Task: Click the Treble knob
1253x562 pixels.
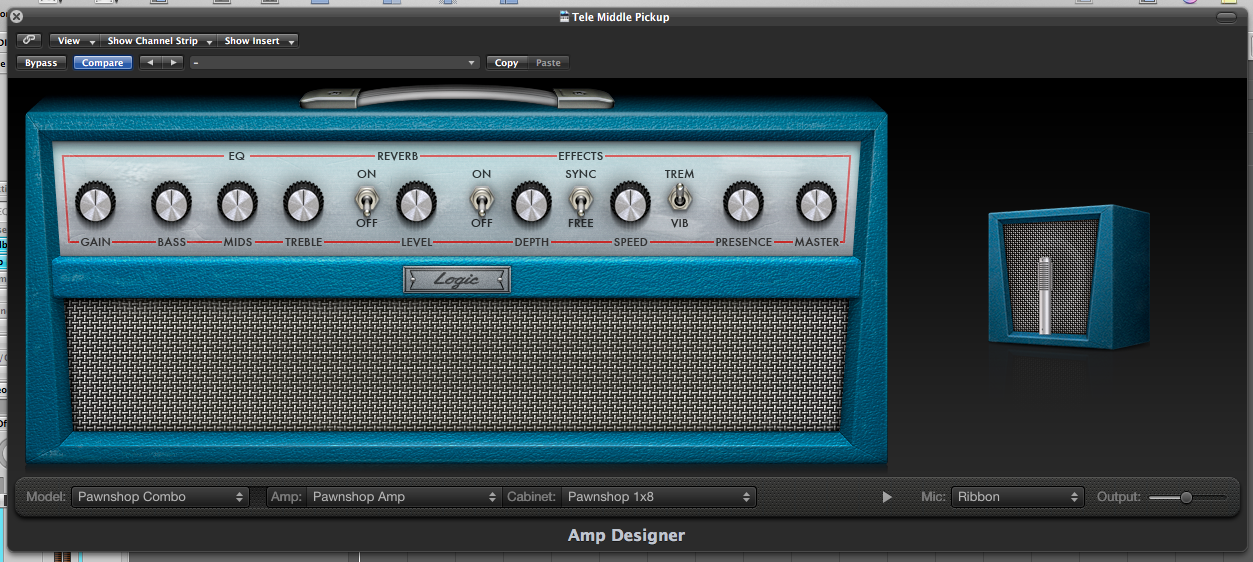Action: pyautogui.click(x=303, y=204)
